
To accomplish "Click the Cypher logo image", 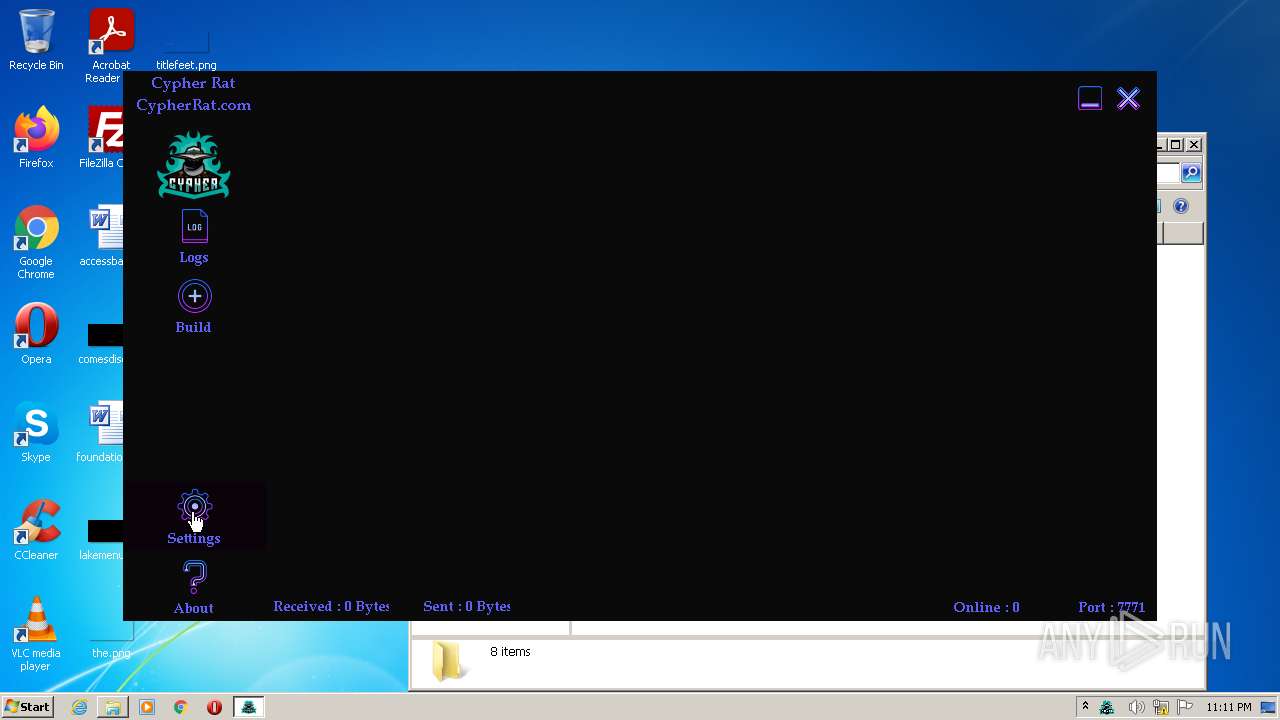I will click(x=194, y=166).
